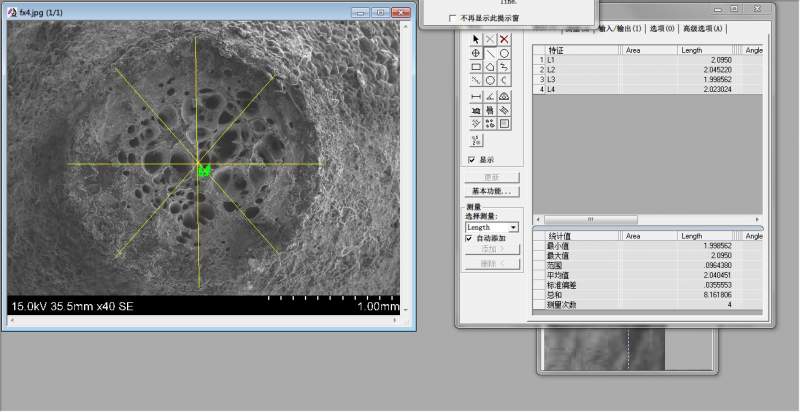Select row L4 in the features table

click(x=648, y=89)
